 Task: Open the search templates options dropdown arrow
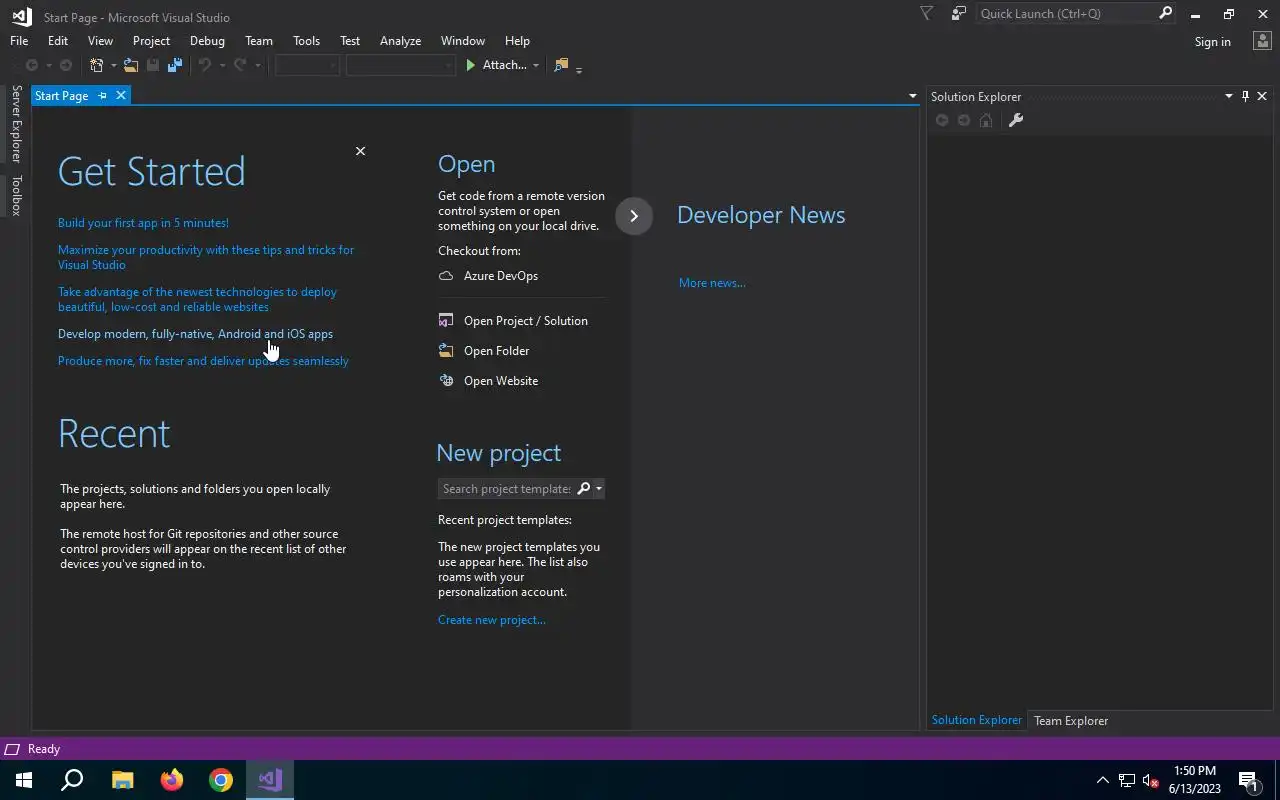tap(598, 489)
